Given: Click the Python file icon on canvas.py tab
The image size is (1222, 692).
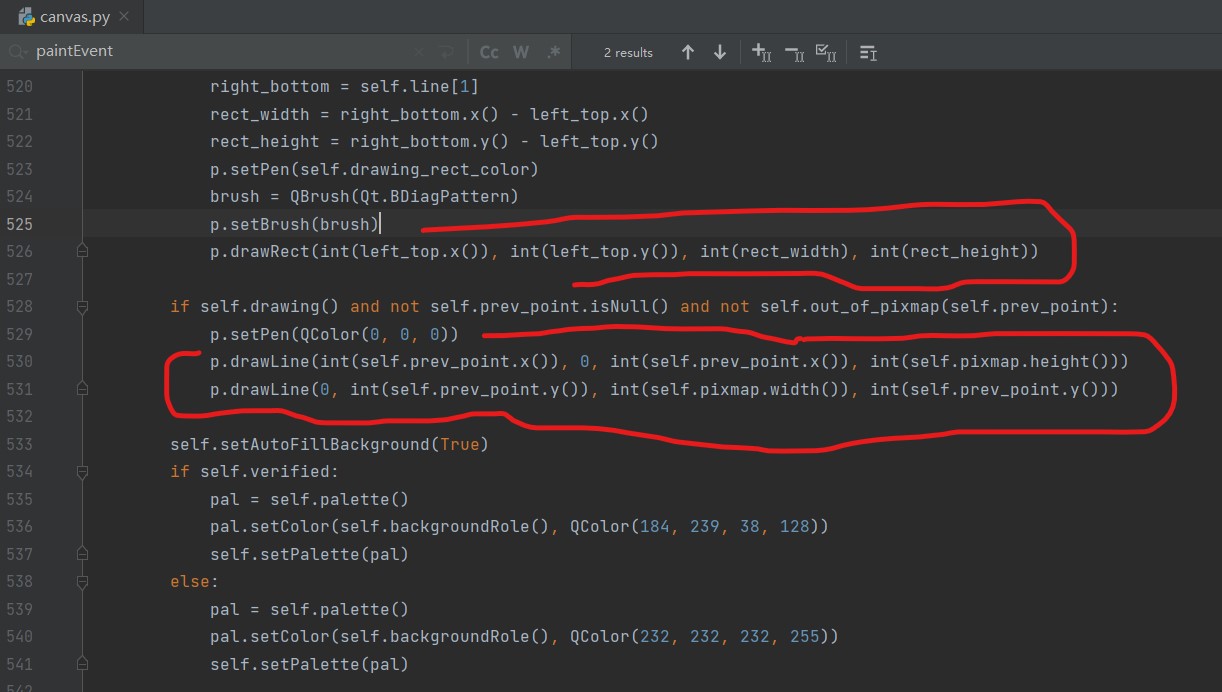Looking at the screenshot, I should tap(25, 16).
